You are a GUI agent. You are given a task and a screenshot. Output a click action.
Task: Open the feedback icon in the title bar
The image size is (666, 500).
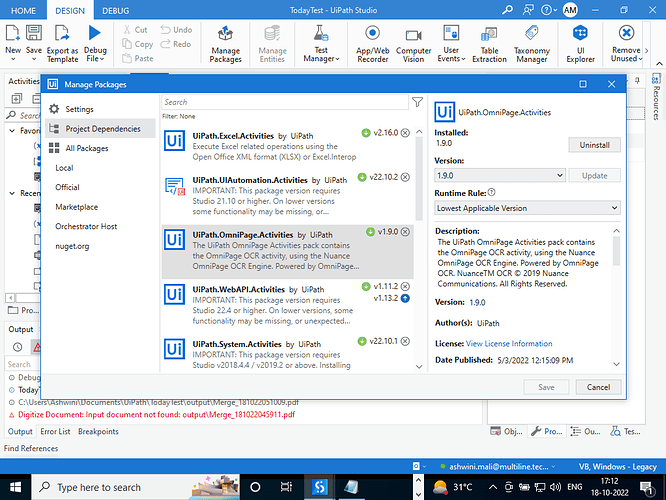[528, 10]
